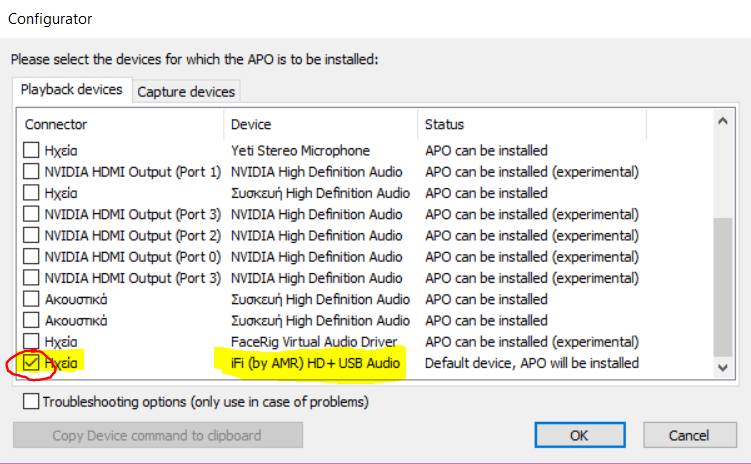Enable APO for NVIDIA HDMI Output (Port 1)
The height and width of the screenshot is (464, 751).
click(x=32, y=172)
